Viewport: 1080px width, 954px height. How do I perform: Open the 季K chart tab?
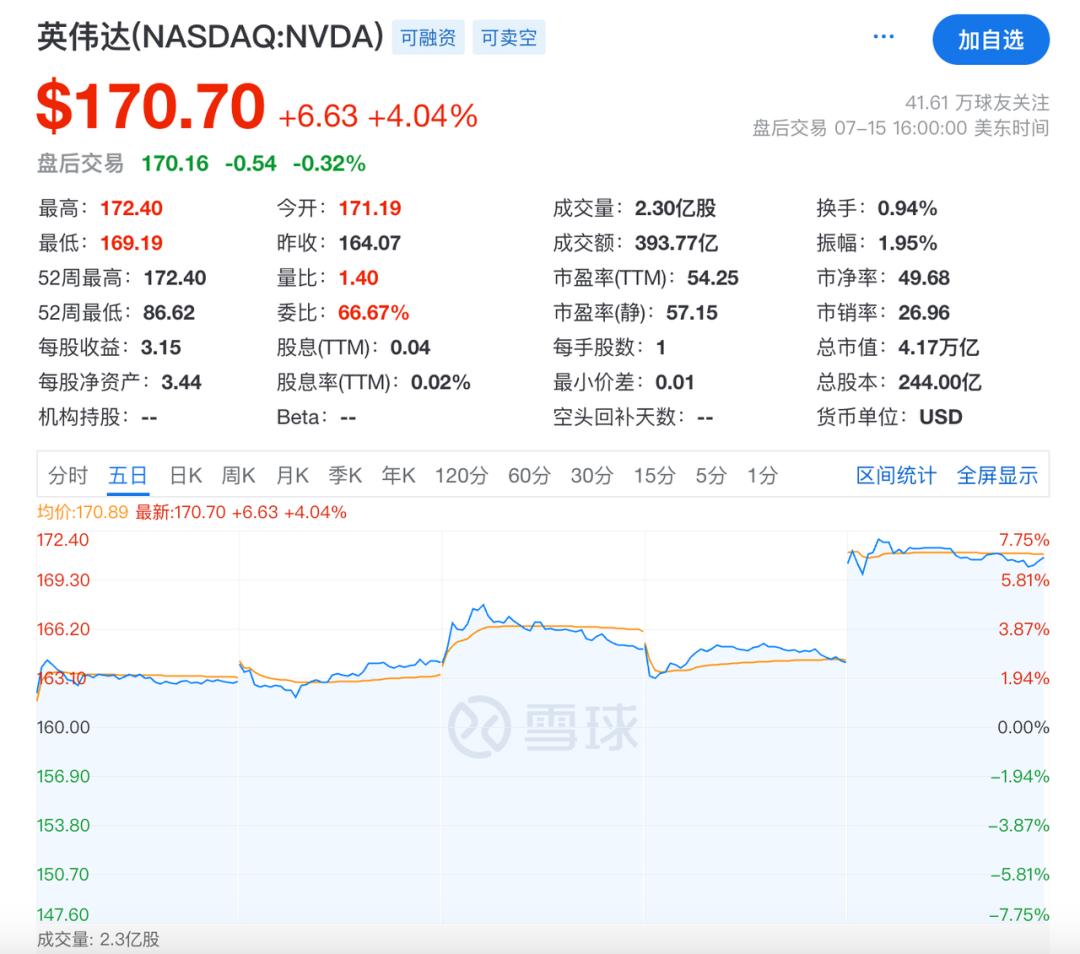345,475
